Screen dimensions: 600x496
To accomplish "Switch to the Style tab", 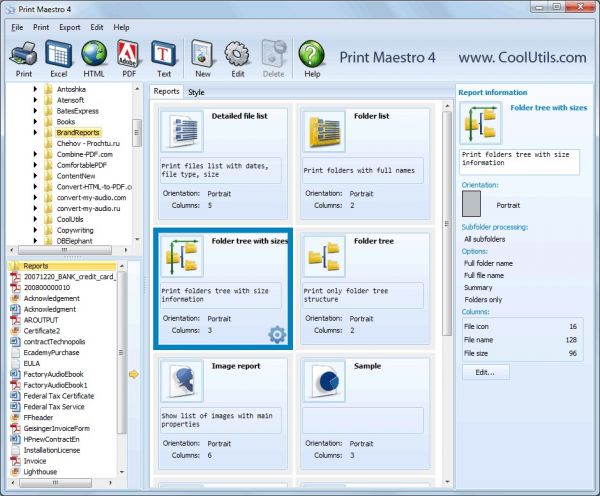I will pos(197,92).
